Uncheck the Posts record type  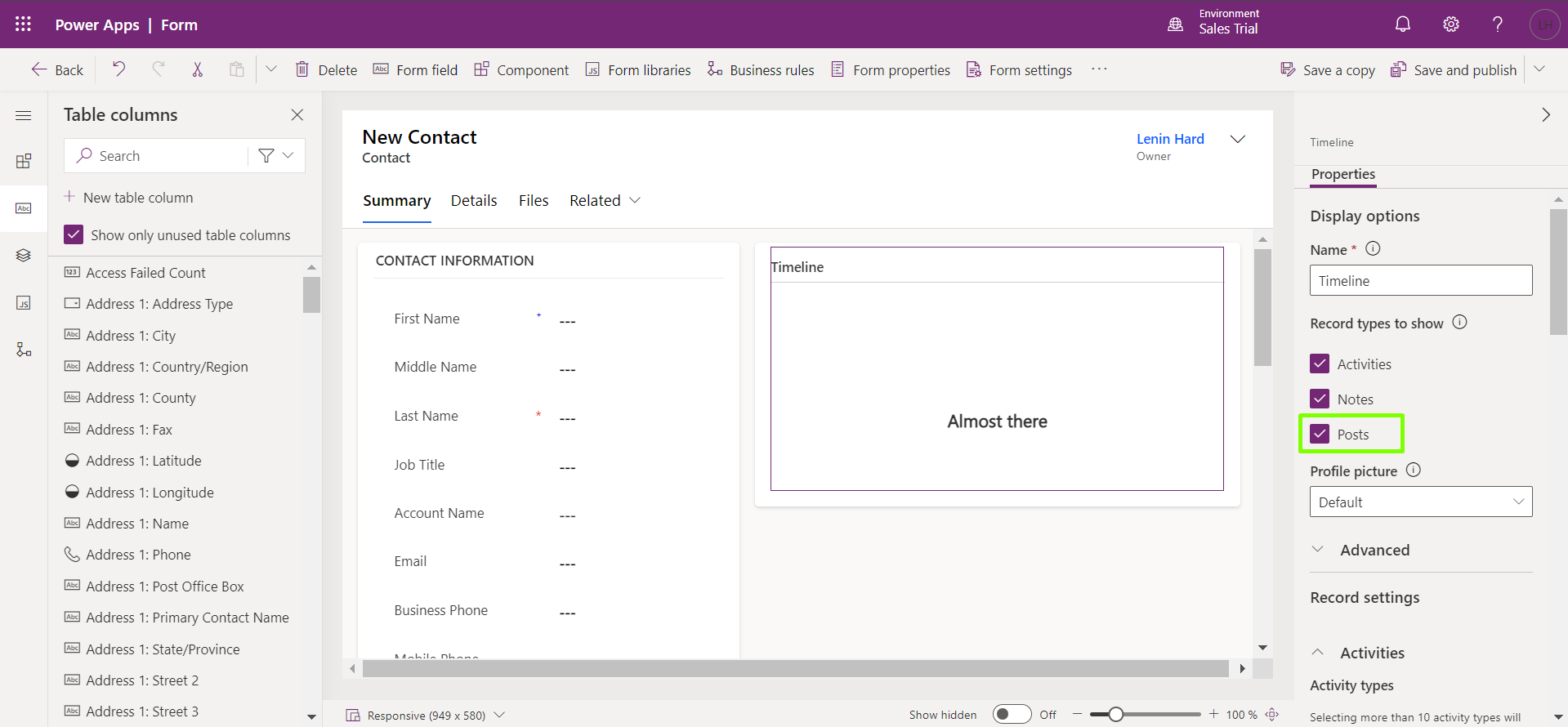1320,434
